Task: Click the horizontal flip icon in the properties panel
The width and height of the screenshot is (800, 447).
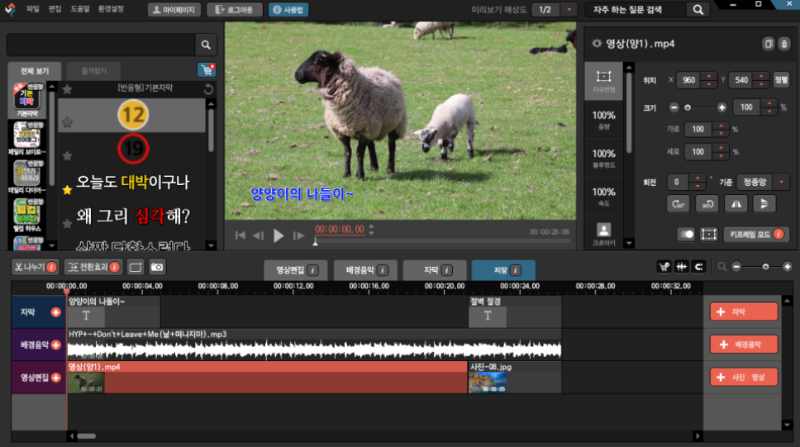Action: click(x=735, y=204)
